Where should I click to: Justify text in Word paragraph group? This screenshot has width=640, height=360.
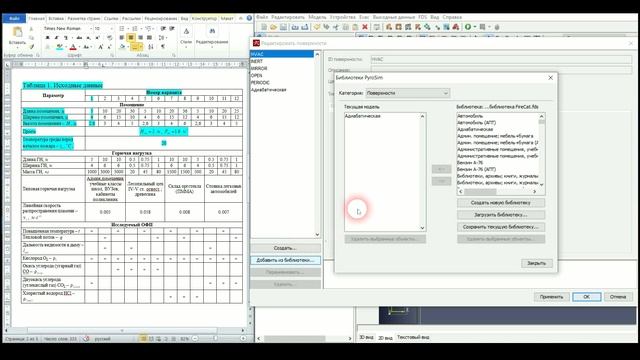149,37
